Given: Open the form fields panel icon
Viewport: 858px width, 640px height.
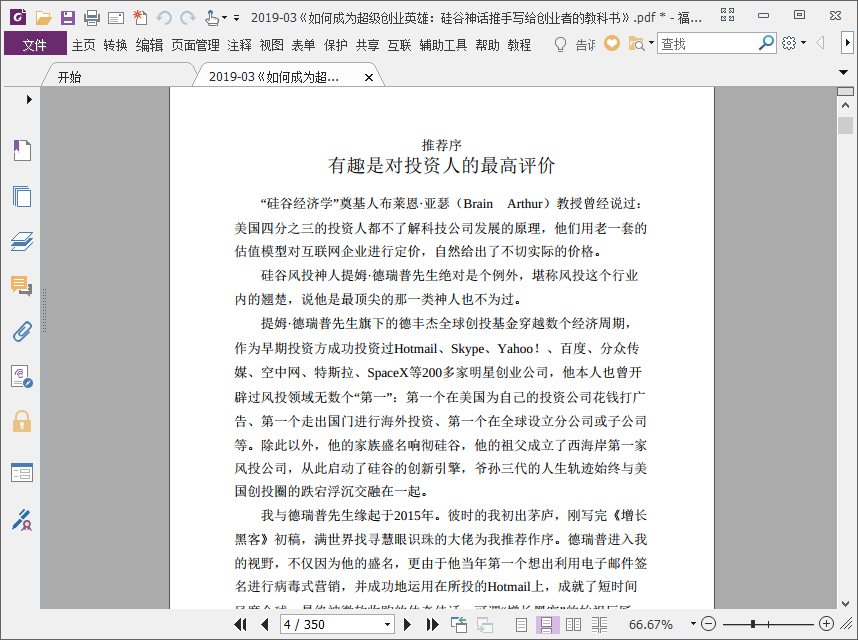Looking at the screenshot, I should pos(22,473).
